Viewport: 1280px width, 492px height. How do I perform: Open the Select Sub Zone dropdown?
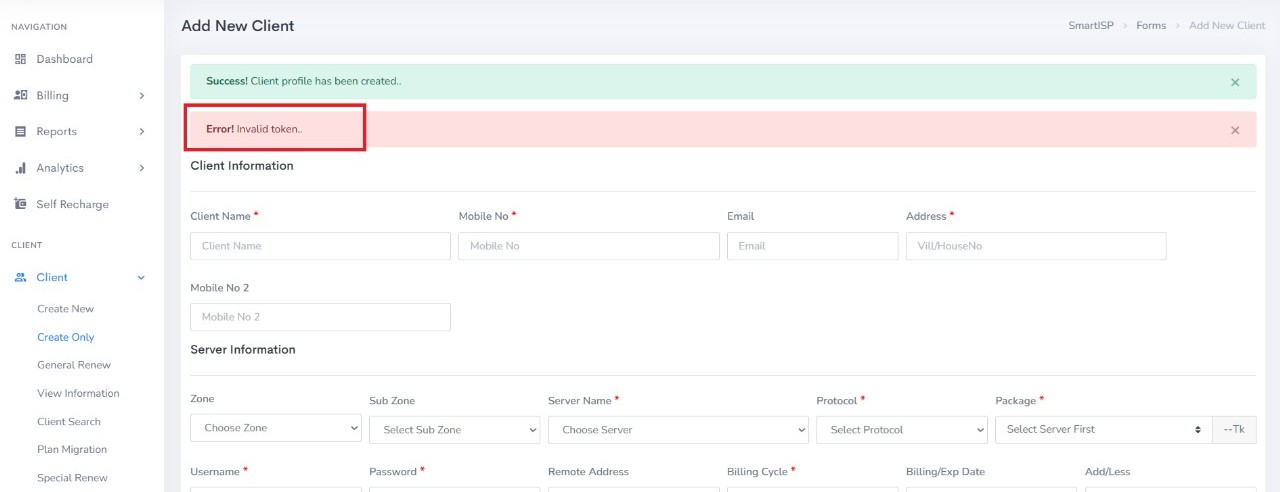click(454, 430)
